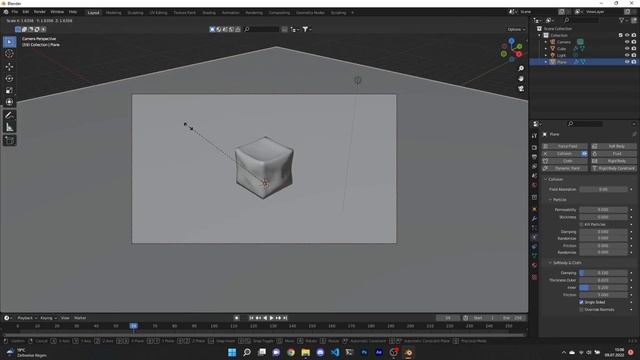Viewport: 640px width, 360px height.
Task: Collapse the Softbody & Cloth subpanel
Action: [x=550, y=263]
